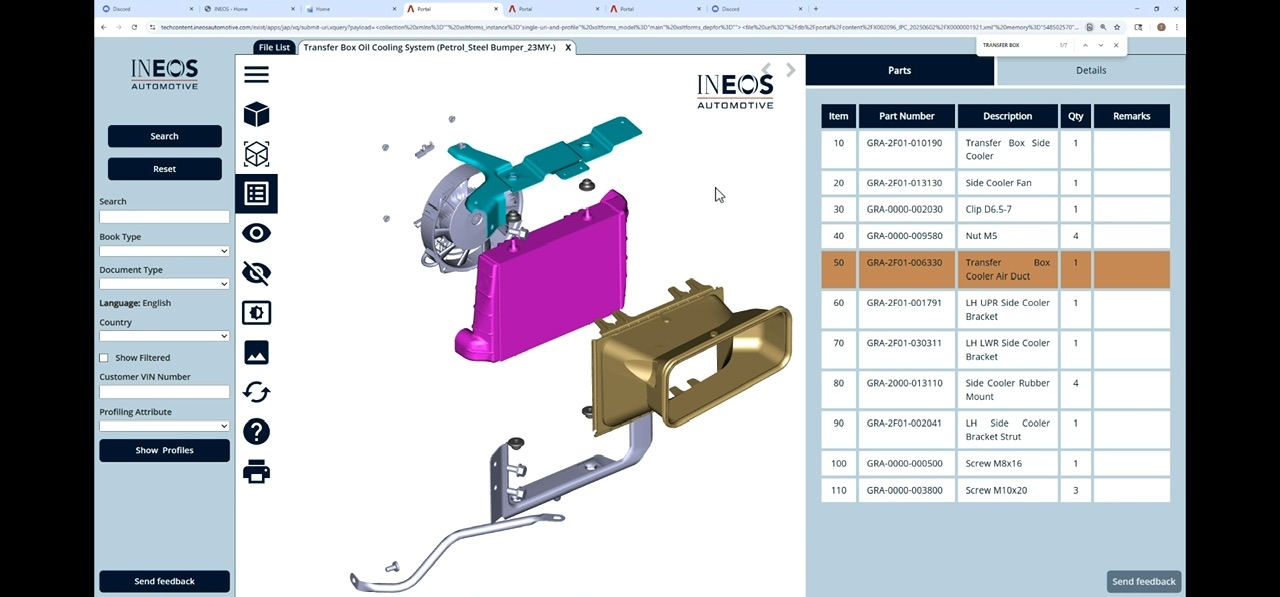1280x597 pixels.
Task: Select Side Cooler Rubber Mount description
Action: pos(1007,390)
